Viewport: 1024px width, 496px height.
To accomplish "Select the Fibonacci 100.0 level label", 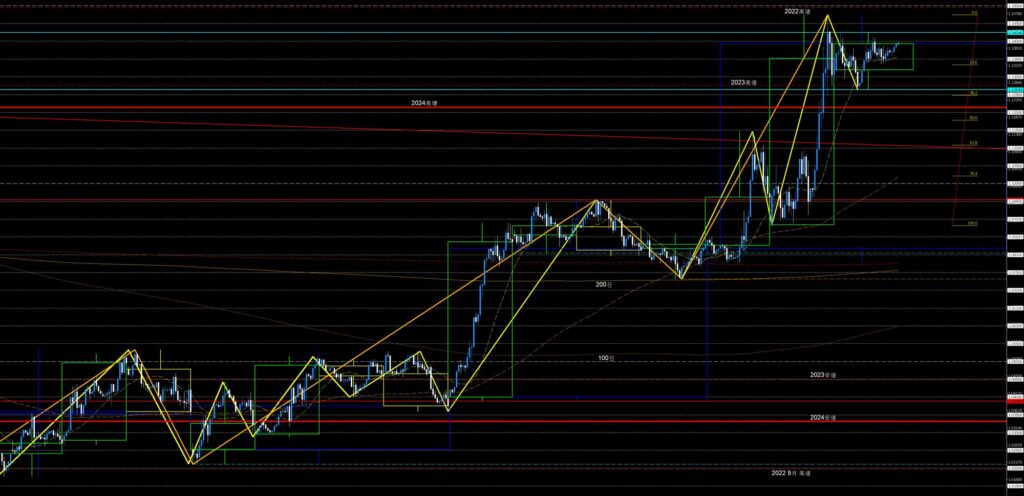I will pyautogui.click(x=972, y=223).
